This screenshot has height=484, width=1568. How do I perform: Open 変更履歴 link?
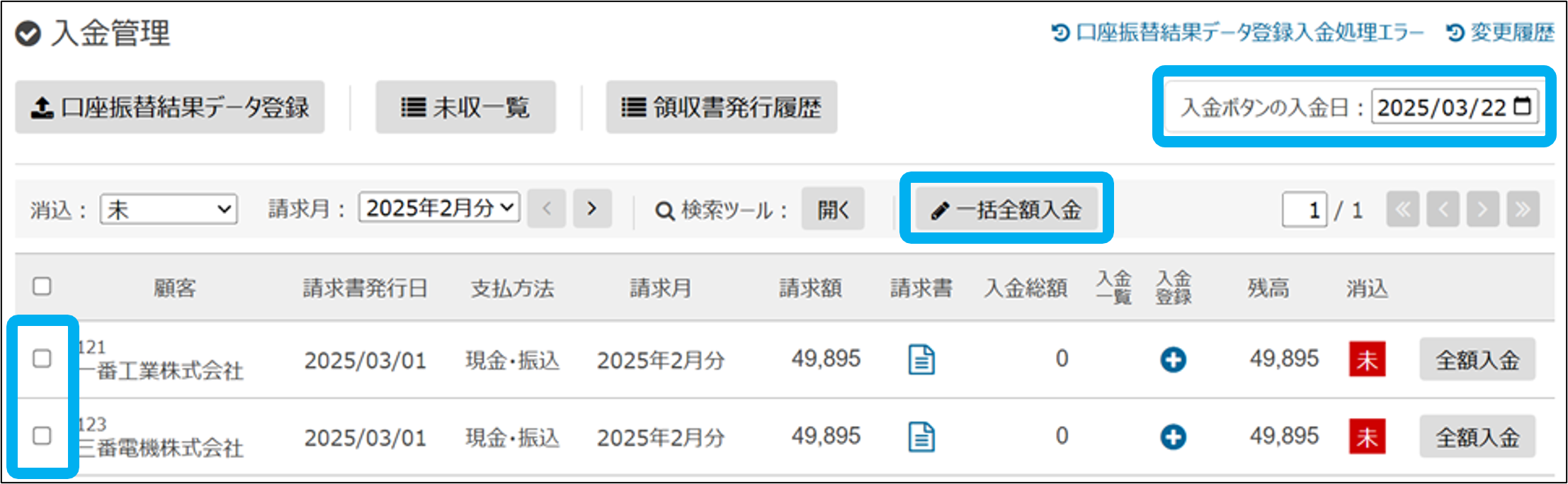point(1501,33)
